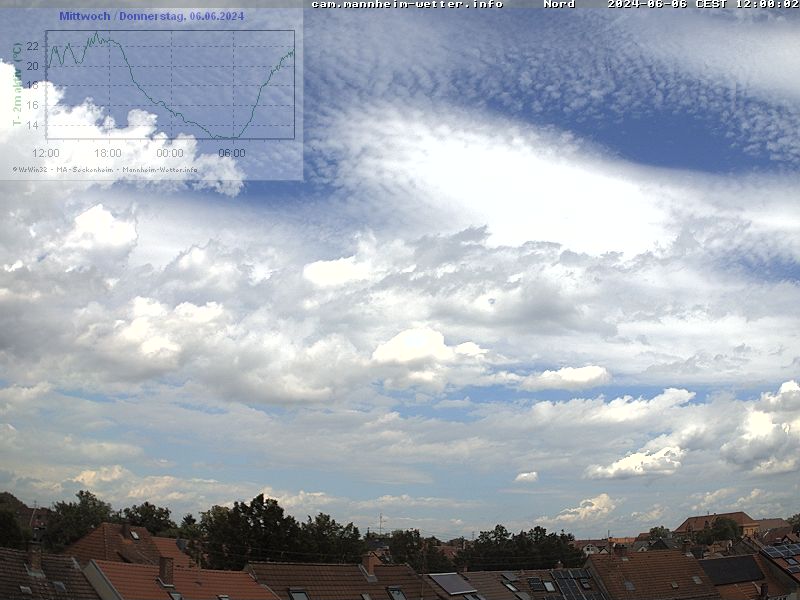Click the 14 degree temperature axis tick
This screenshot has height=600, width=800.
pos(33,125)
